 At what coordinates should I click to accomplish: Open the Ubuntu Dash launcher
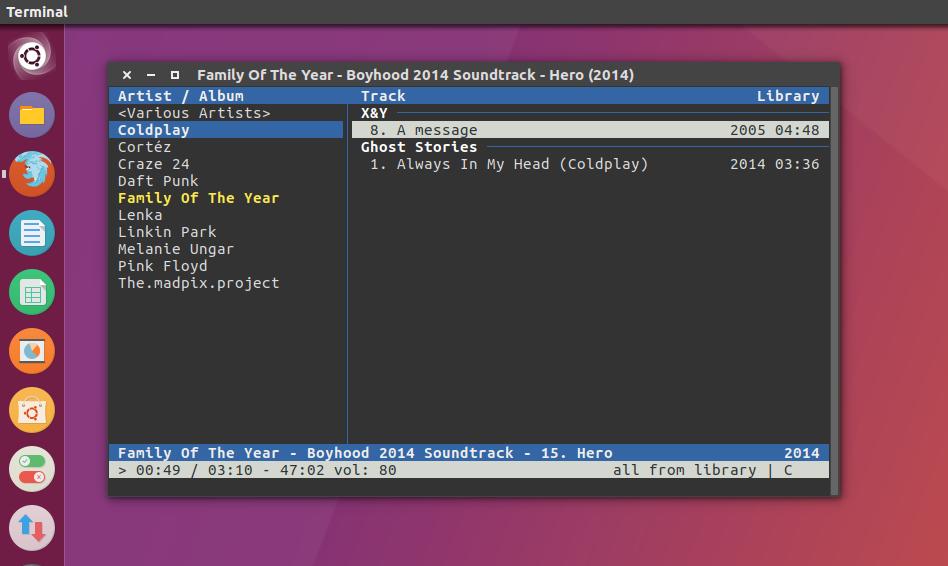32,55
